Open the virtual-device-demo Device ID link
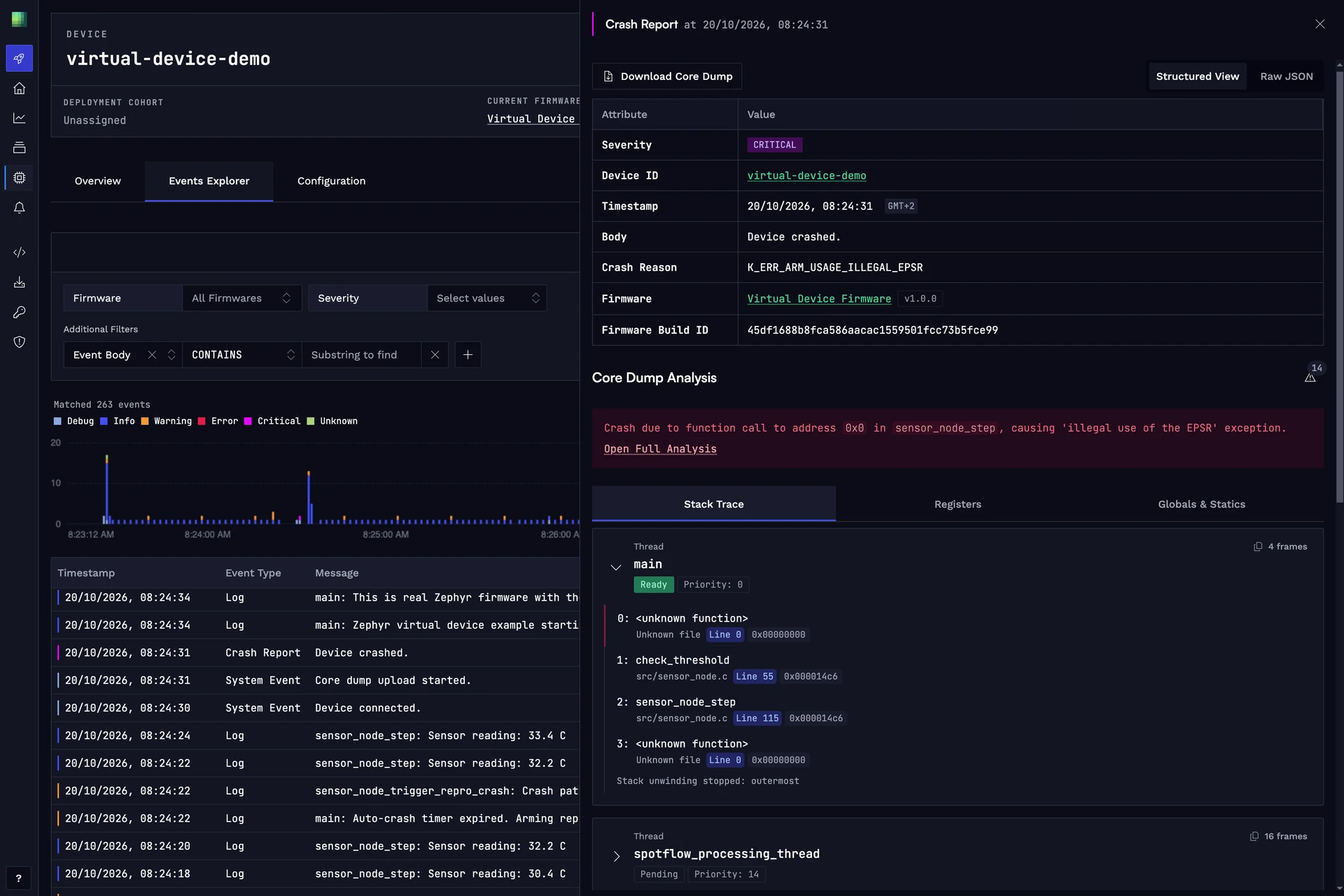This screenshot has height=896, width=1344. [x=806, y=176]
